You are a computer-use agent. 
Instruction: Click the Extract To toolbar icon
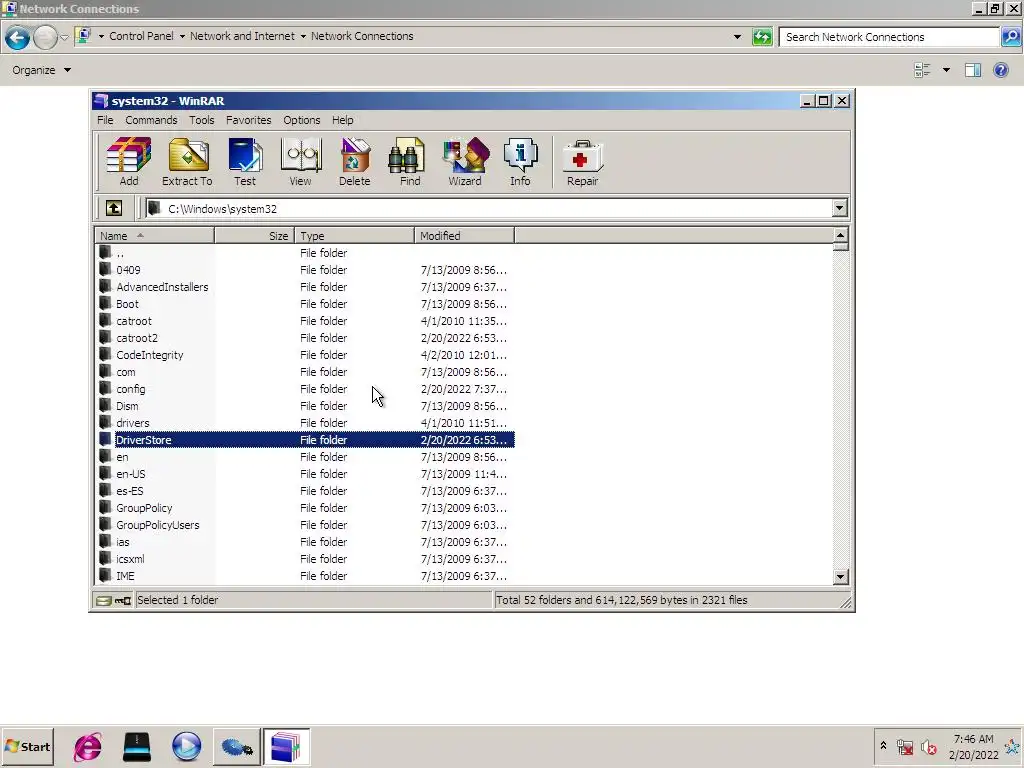[187, 162]
